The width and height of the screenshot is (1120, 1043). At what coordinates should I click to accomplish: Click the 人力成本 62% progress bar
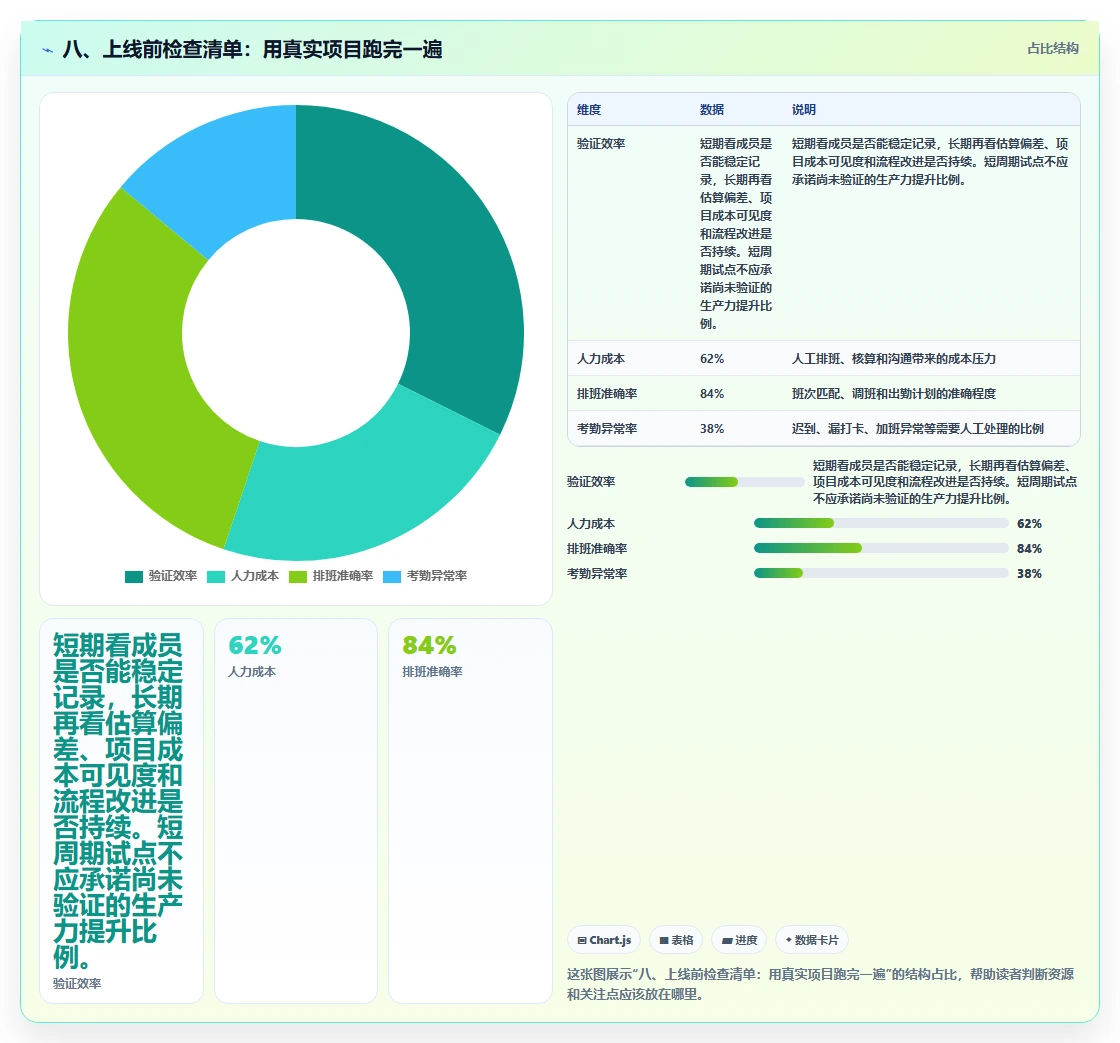pos(881,524)
